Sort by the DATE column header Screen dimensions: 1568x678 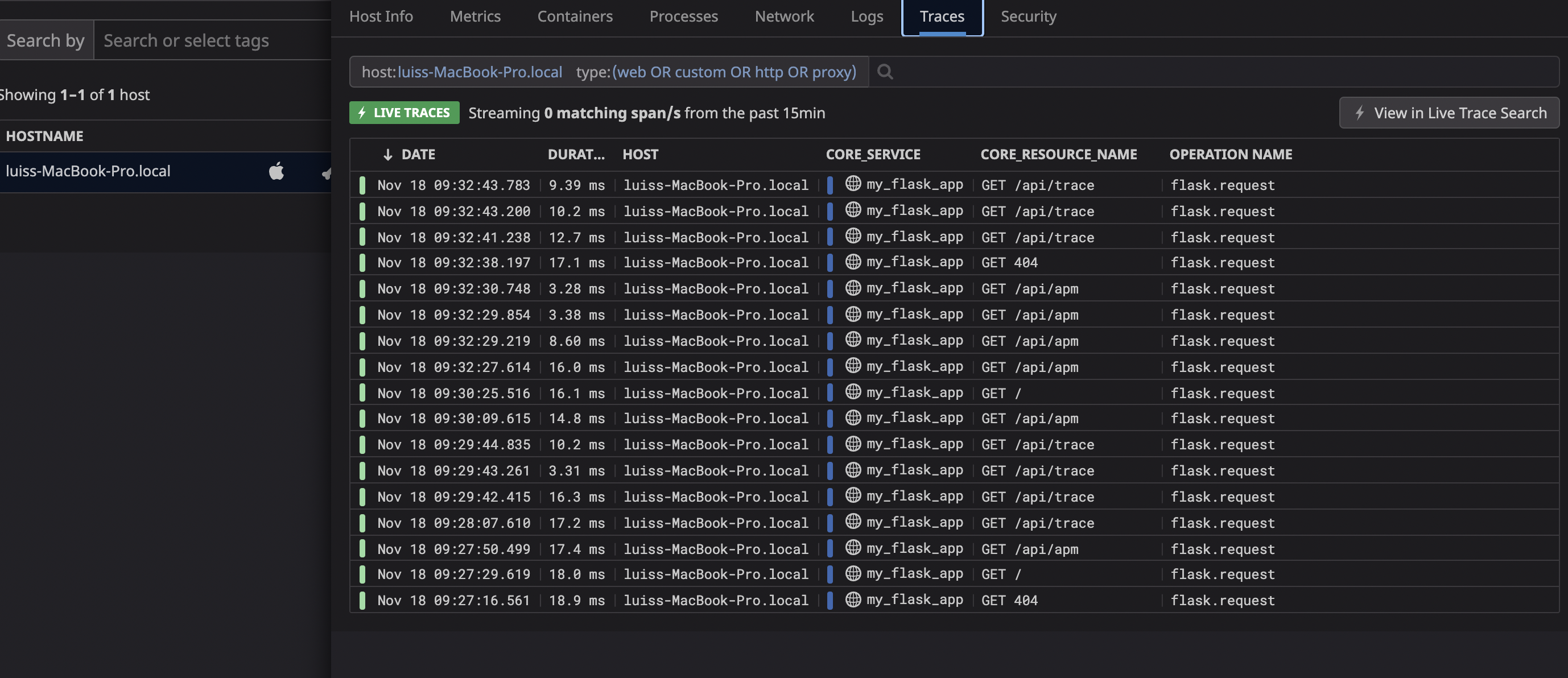click(x=418, y=155)
